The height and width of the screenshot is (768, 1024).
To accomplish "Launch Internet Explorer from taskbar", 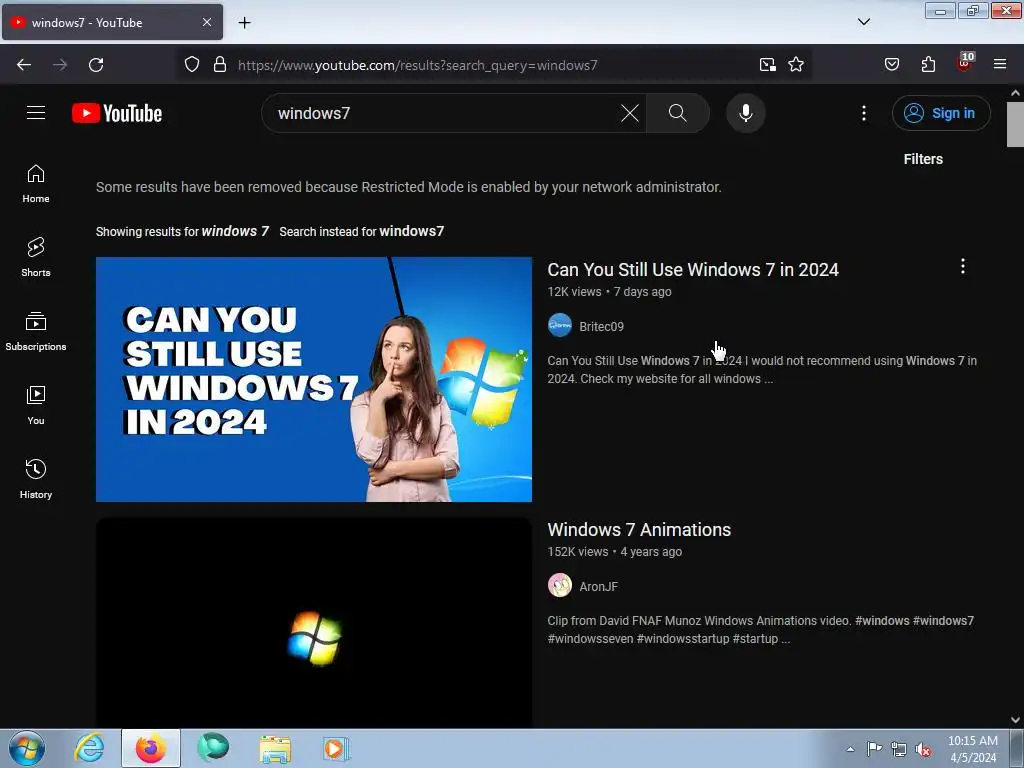I will 89,748.
